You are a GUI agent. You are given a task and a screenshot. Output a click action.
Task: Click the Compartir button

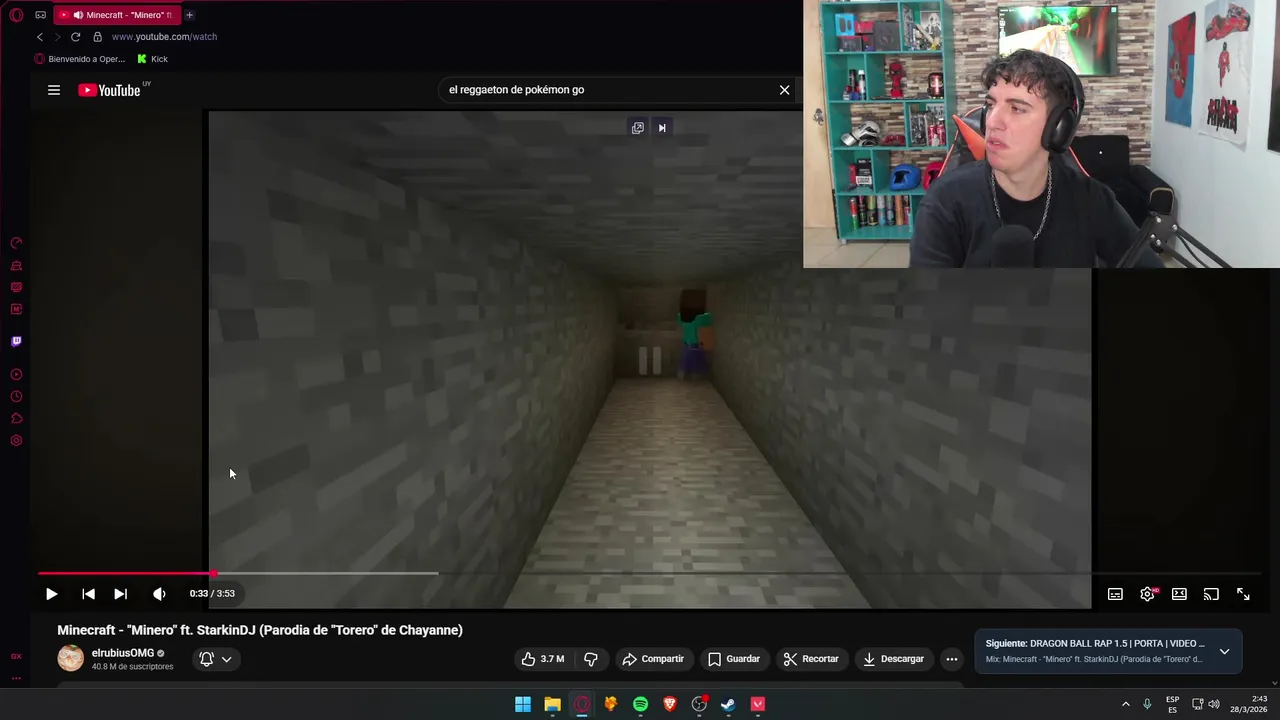[652, 659]
